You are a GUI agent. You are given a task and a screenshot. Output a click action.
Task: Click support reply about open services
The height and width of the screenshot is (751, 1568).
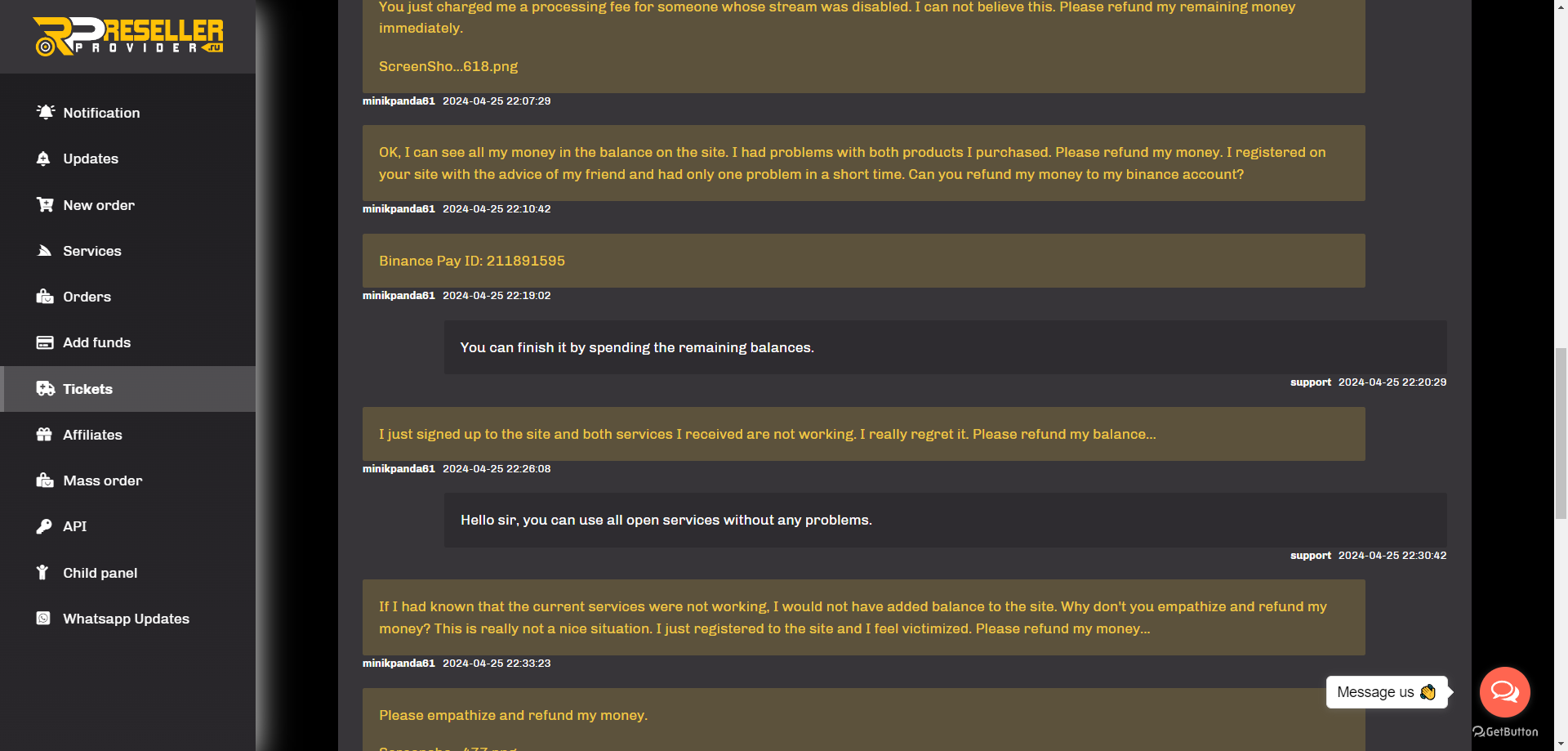click(946, 521)
